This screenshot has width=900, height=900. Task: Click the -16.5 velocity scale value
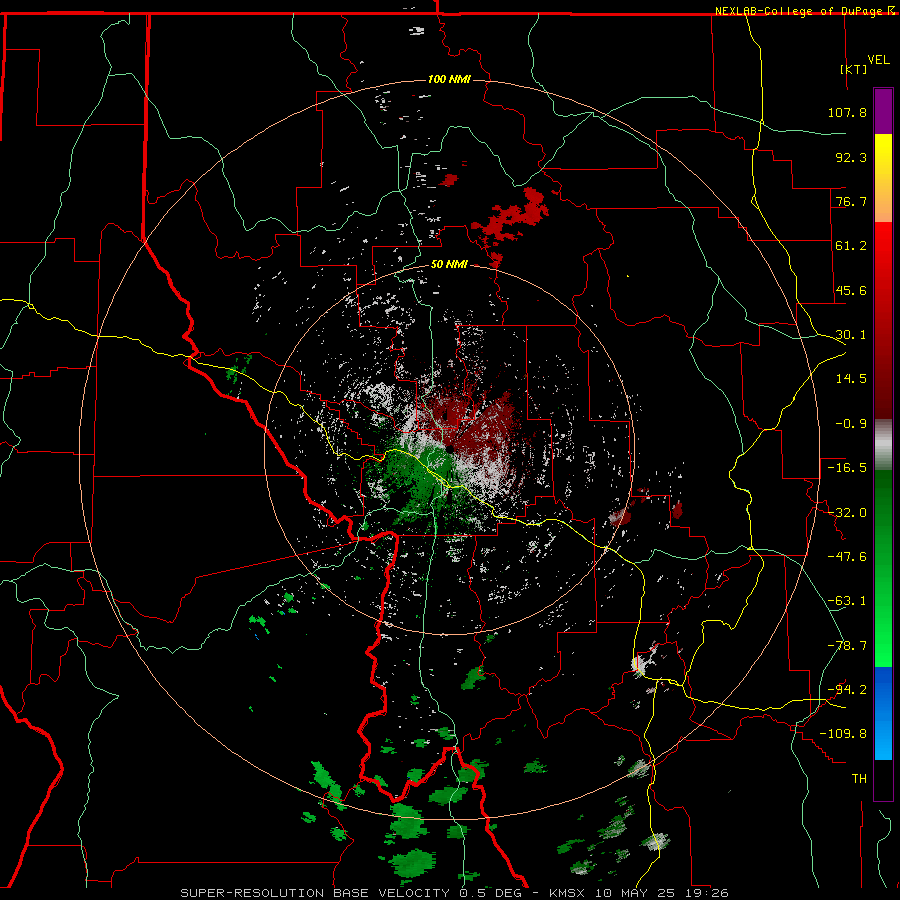click(847, 468)
